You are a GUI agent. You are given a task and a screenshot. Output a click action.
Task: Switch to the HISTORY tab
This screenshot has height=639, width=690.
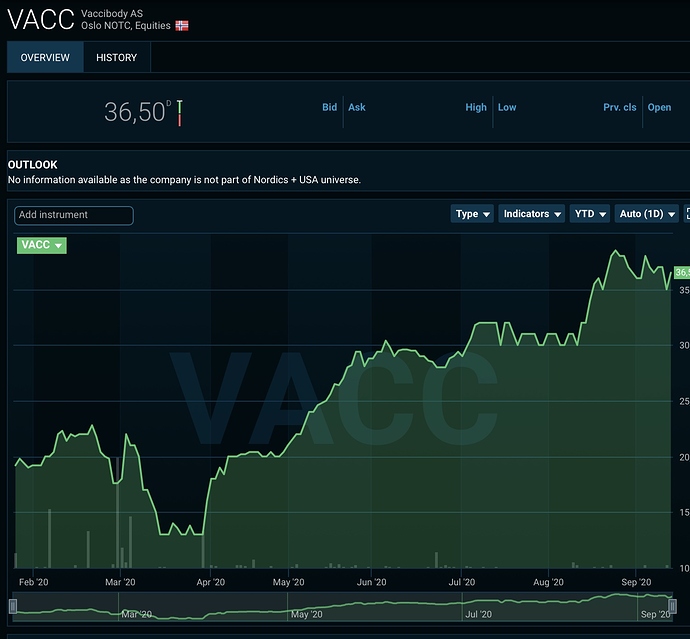click(117, 57)
